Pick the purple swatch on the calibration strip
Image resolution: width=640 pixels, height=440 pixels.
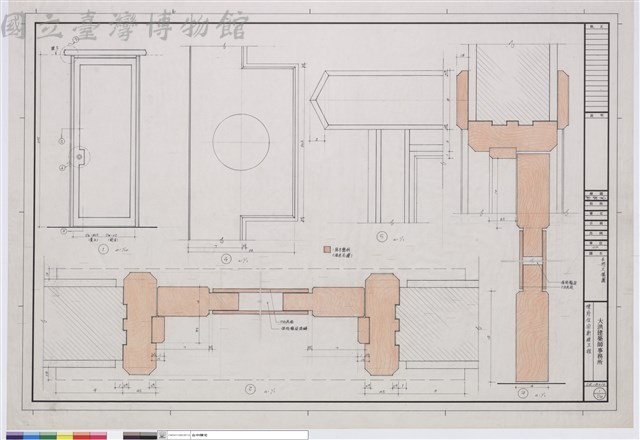coord(14,436)
